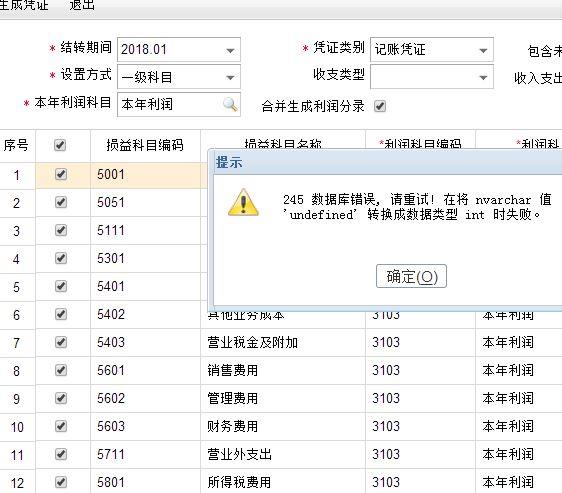Uncheck the checkbox for row 5602
This screenshot has height=493, width=562.
(x=61, y=398)
